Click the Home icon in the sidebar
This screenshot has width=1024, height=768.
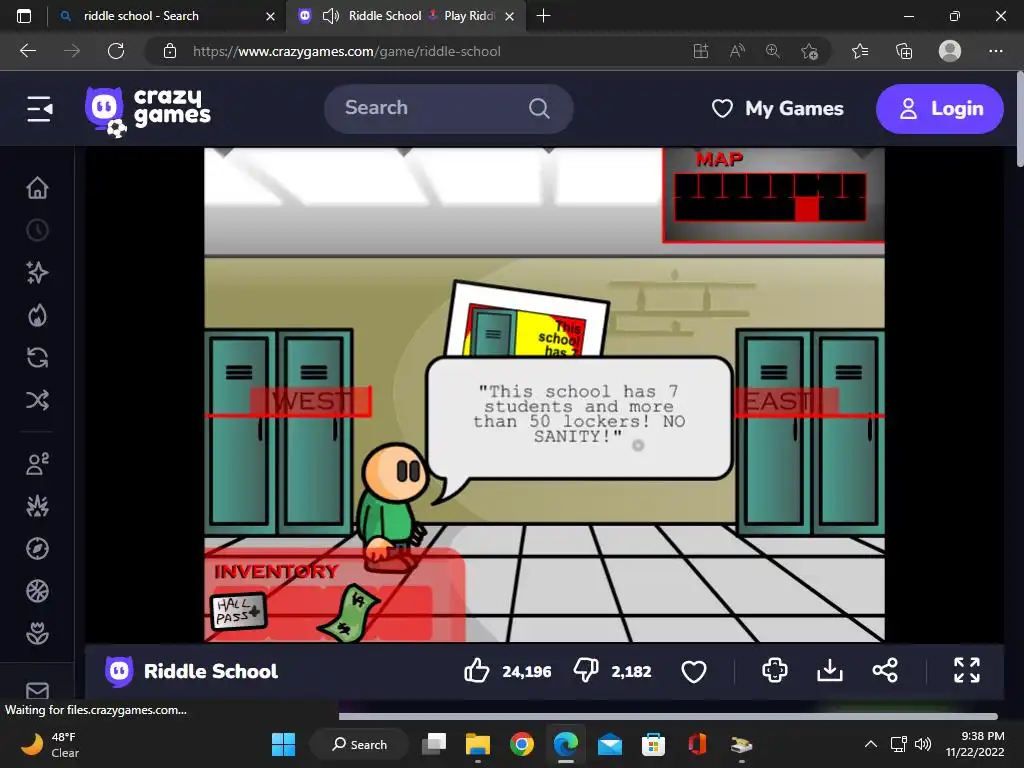pyautogui.click(x=37, y=188)
